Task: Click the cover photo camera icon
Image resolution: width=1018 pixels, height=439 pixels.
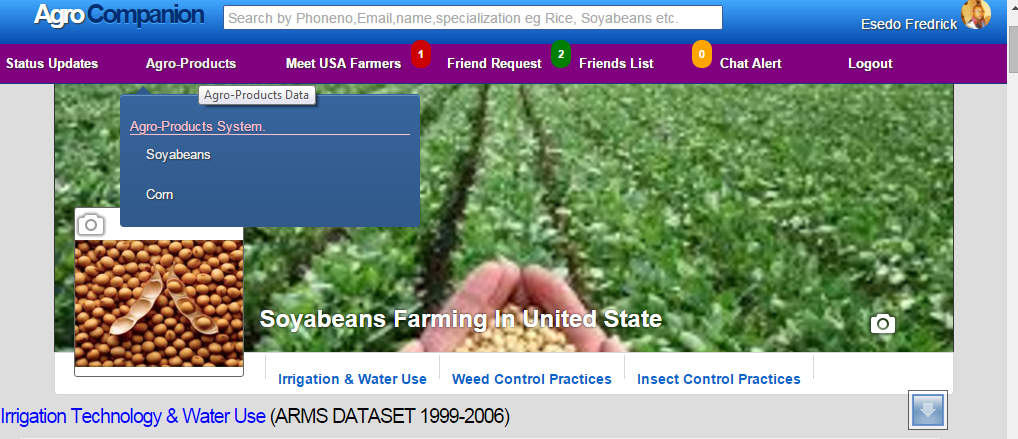Action: pyautogui.click(x=883, y=323)
